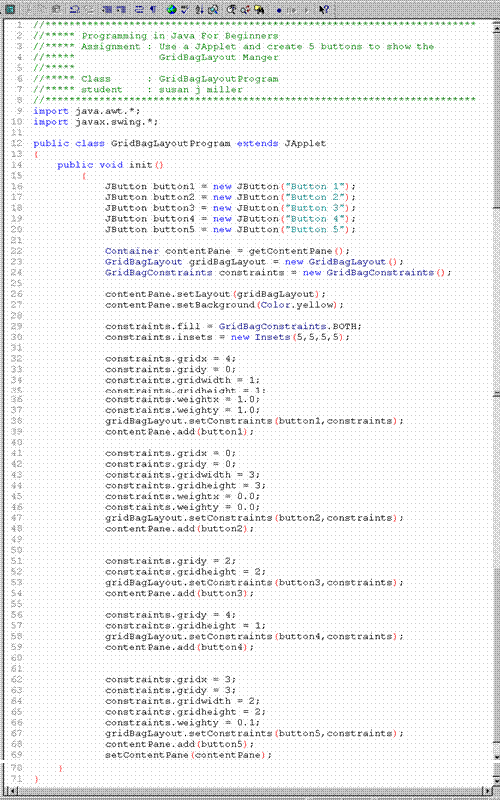This screenshot has width=500, height=800.
Task: Click the greyed-out Copy icon
Action: pos(42,9)
